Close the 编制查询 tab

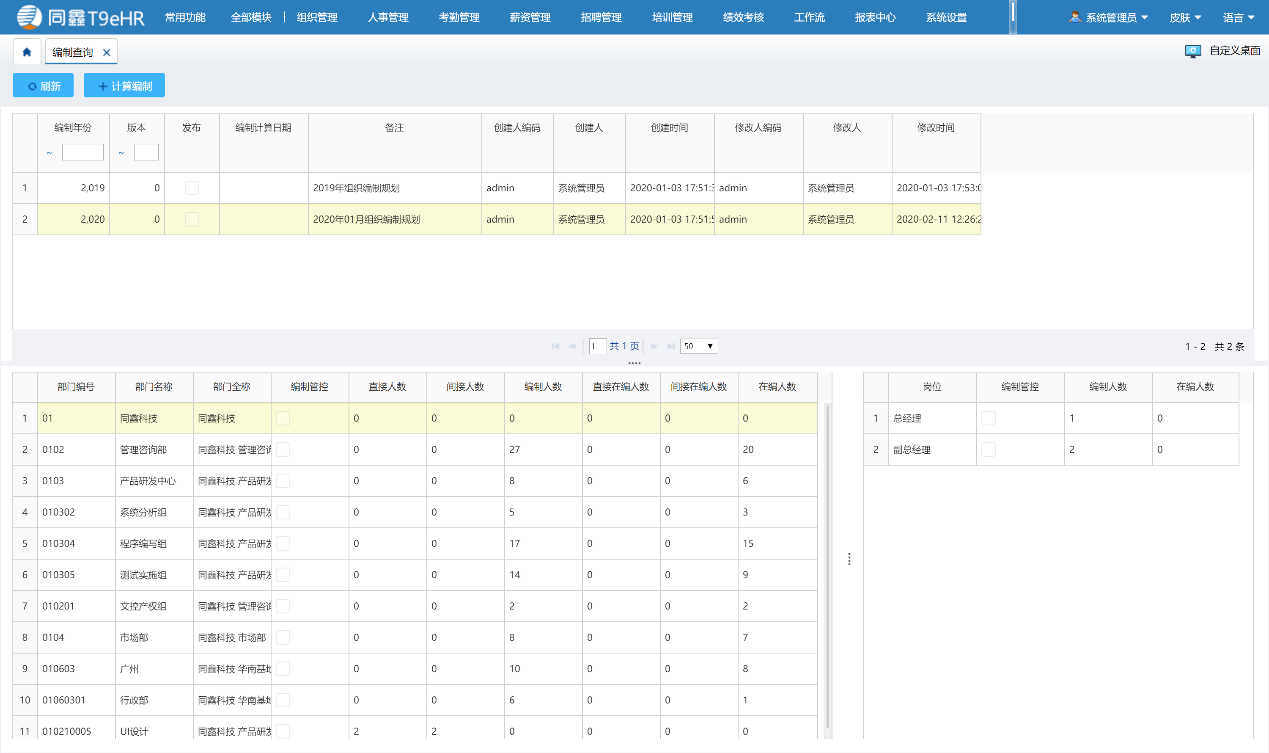pos(106,52)
